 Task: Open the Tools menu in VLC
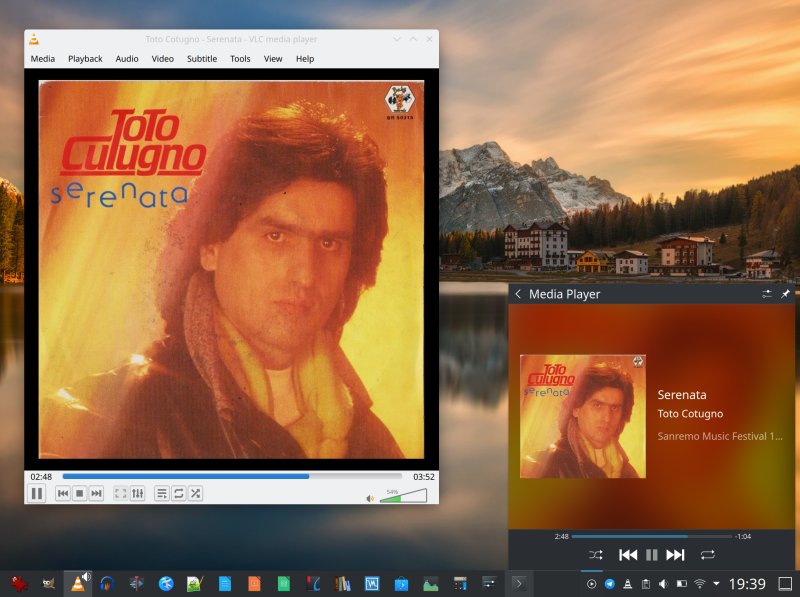[240, 59]
